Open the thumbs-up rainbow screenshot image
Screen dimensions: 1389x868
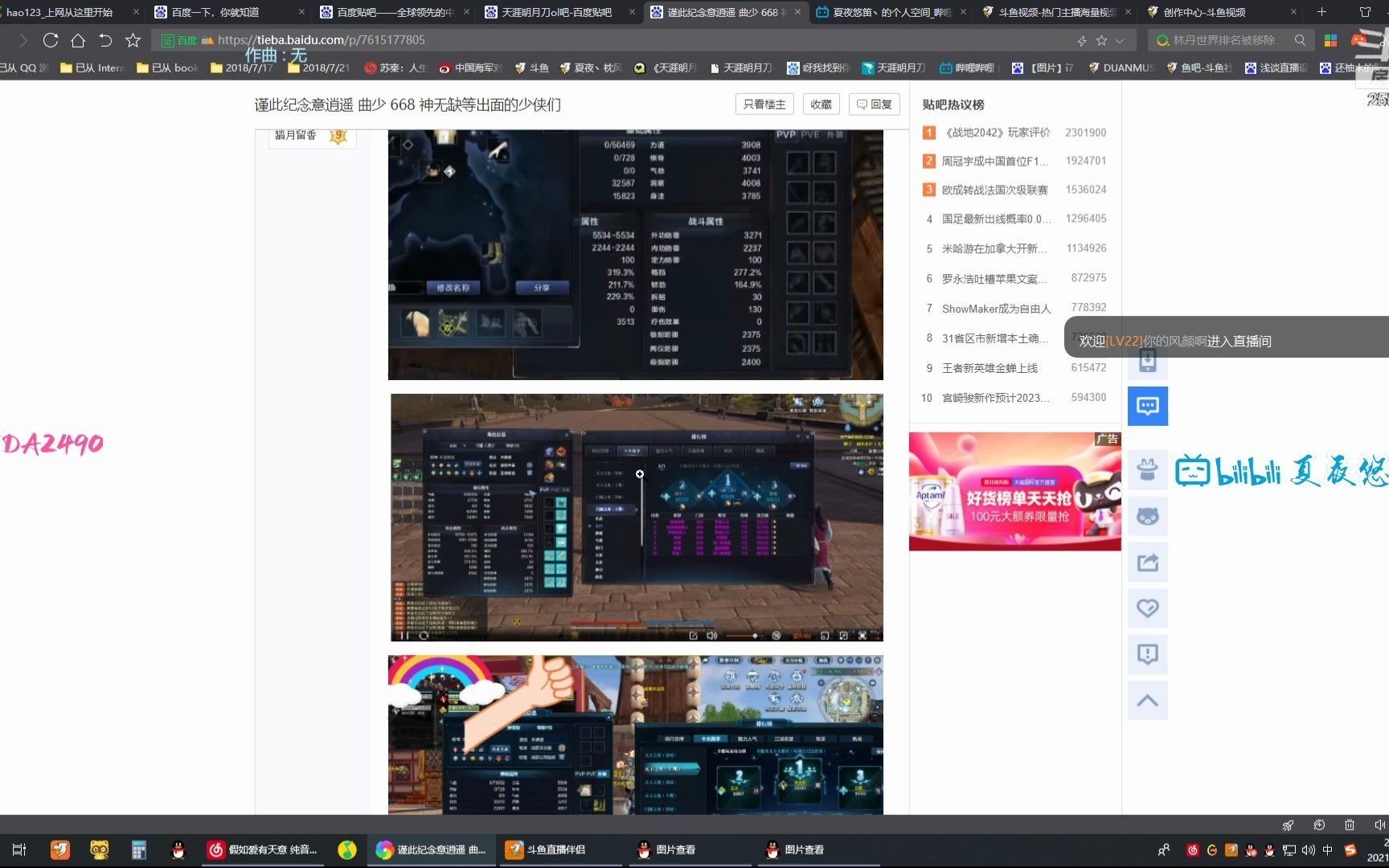pos(635,735)
